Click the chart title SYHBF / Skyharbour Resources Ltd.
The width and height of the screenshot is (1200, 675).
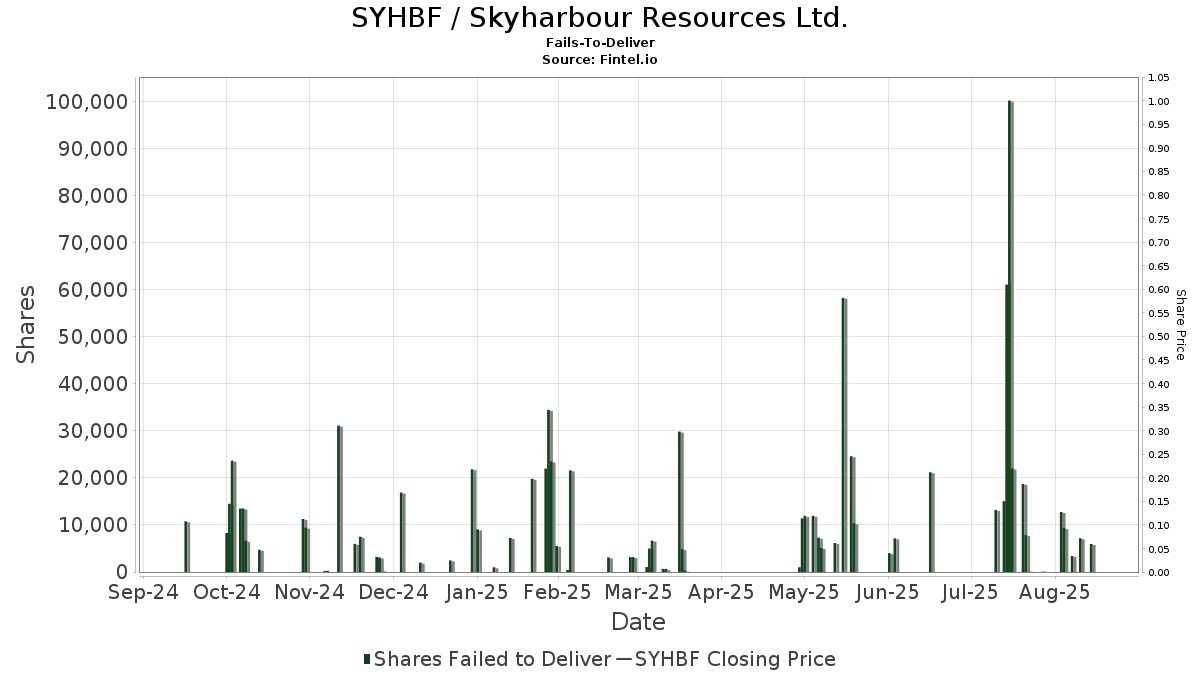point(599,18)
